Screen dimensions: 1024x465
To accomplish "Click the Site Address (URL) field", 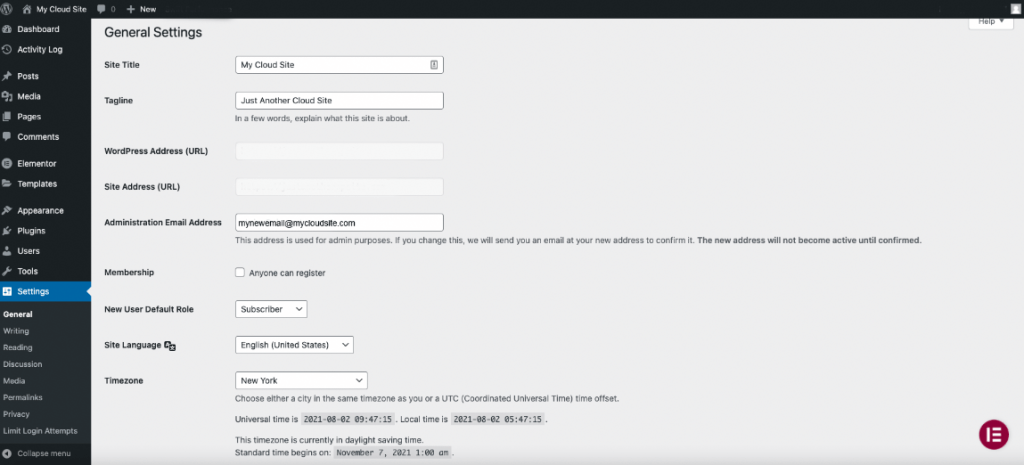I will click(x=339, y=187).
